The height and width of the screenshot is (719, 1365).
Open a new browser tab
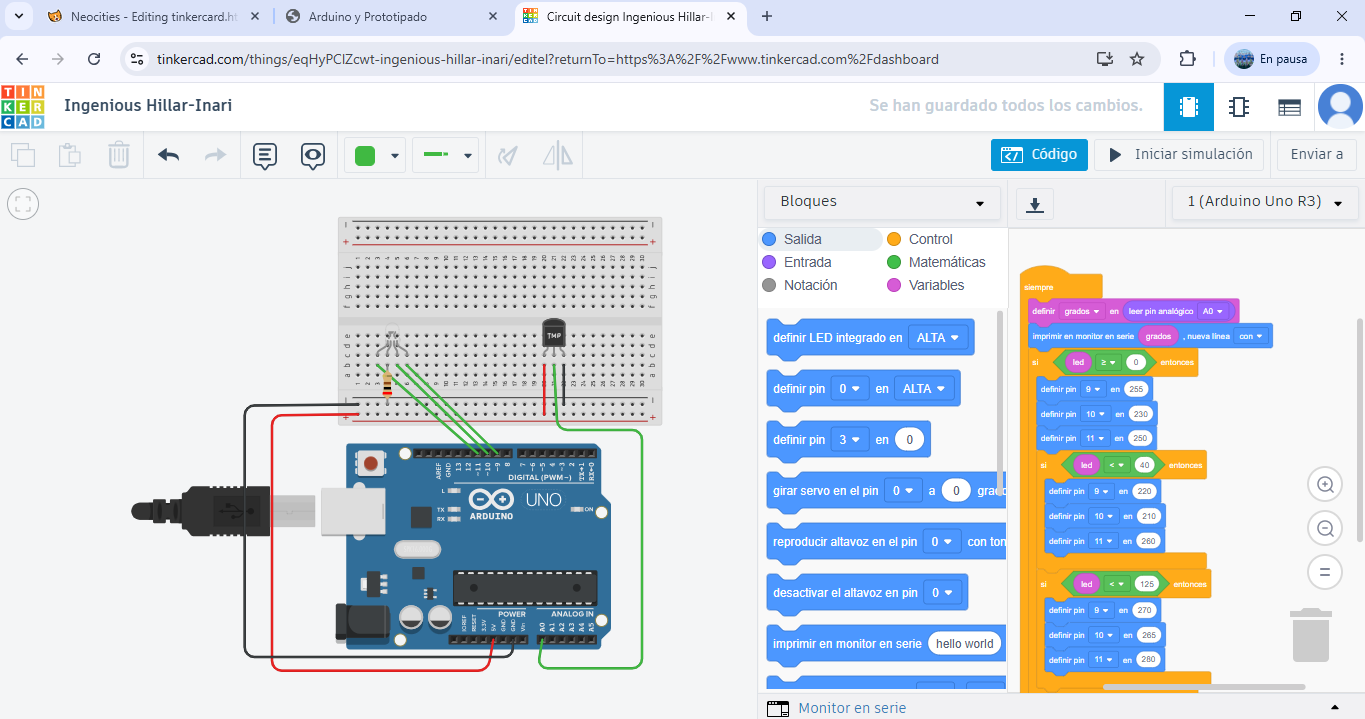pos(767,16)
